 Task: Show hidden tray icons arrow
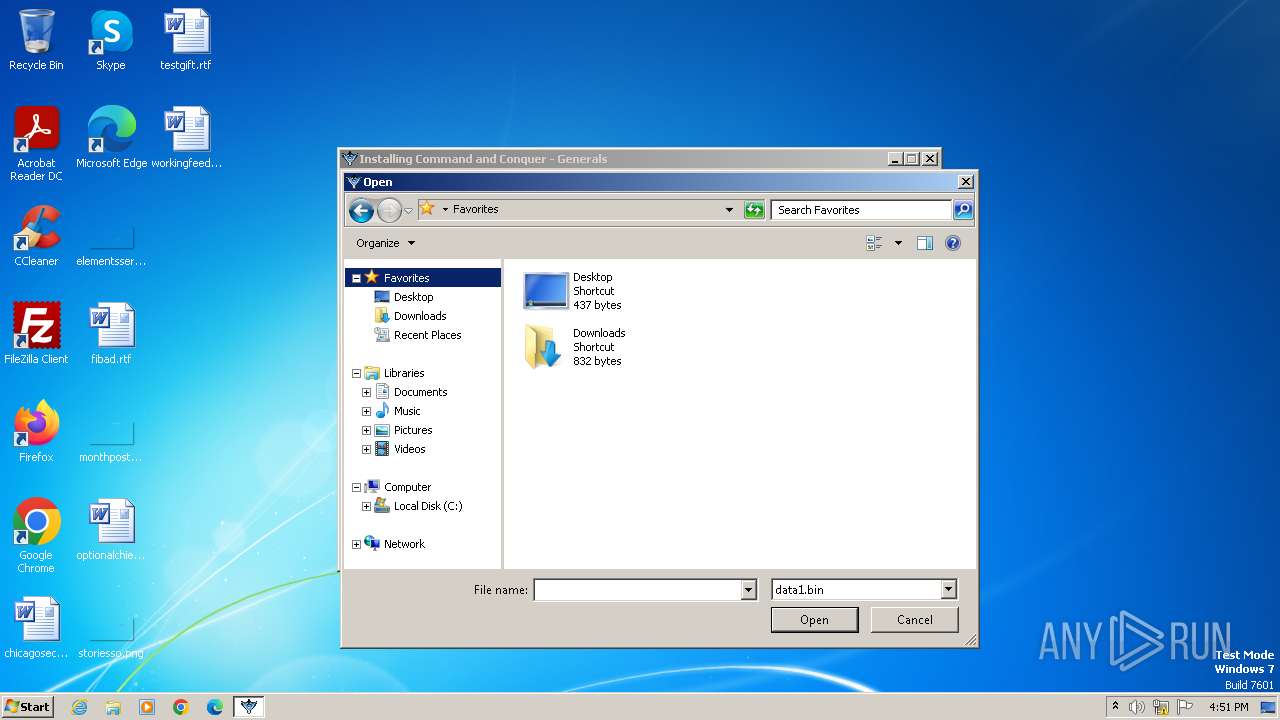(x=1116, y=707)
